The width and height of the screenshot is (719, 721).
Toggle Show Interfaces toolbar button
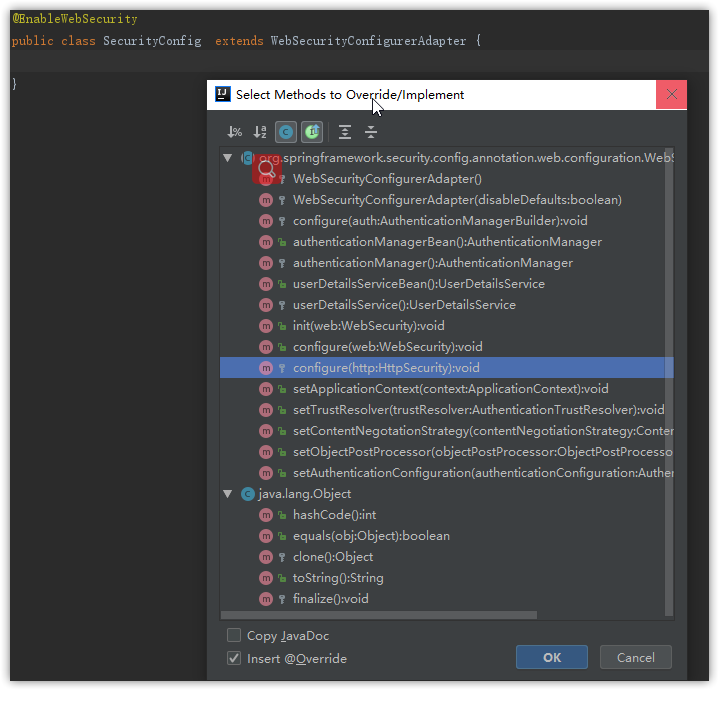tap(312, 132)
